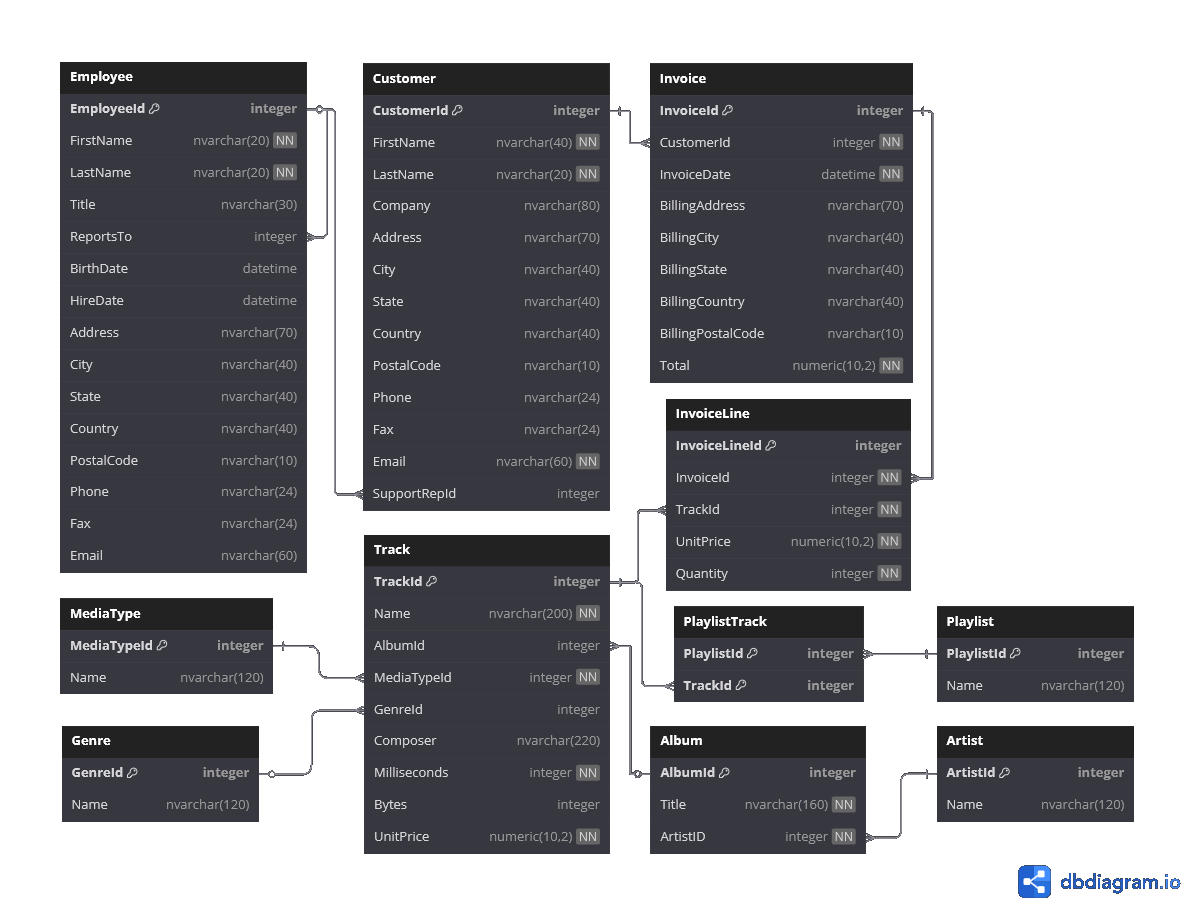Screen dimensions: 1198x924
Task: Click the Name field in Playlist table
Action: pos(1035,686)
